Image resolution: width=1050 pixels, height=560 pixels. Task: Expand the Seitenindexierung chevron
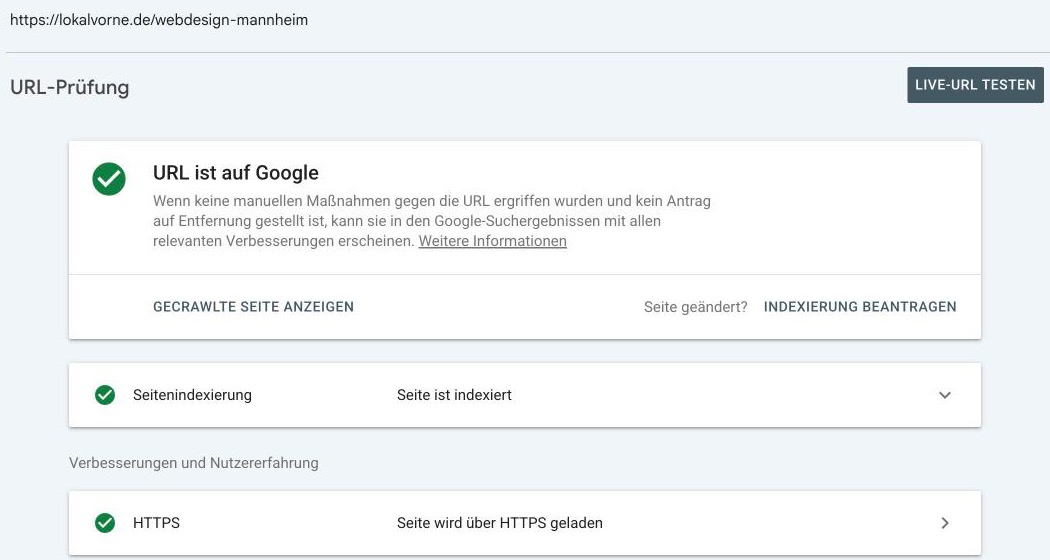pos(945,395)
